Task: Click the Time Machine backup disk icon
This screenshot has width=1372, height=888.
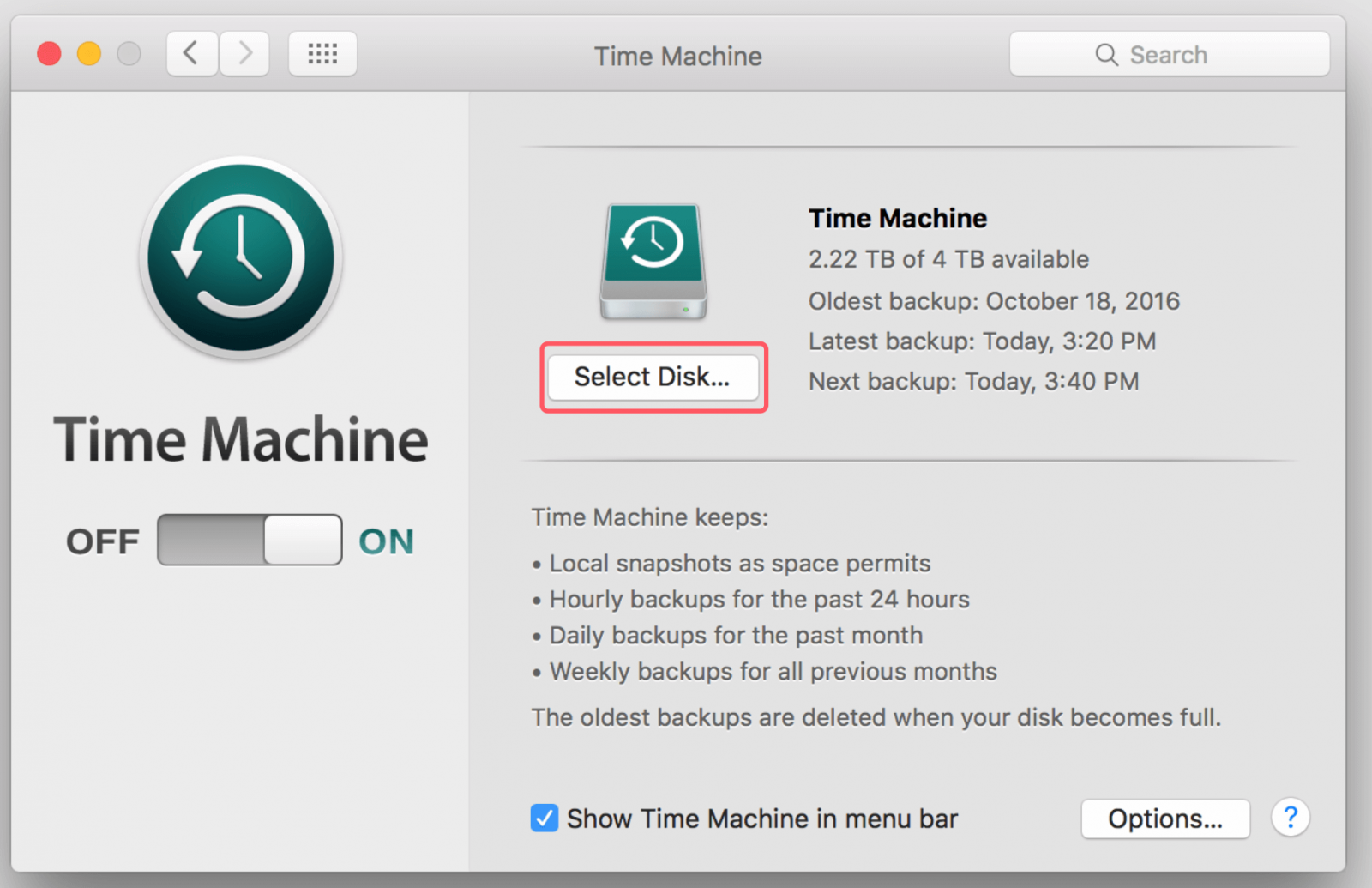Action: [x=653, y=262]
